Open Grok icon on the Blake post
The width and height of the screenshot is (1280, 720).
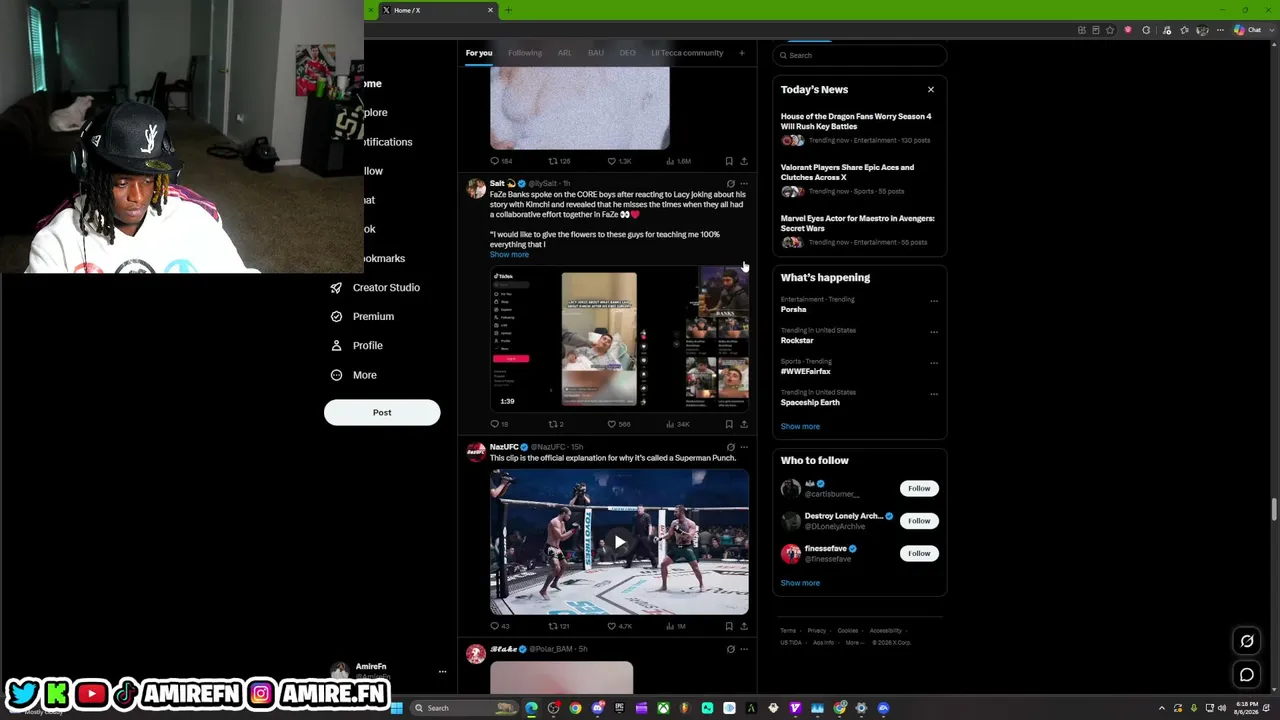730,649
